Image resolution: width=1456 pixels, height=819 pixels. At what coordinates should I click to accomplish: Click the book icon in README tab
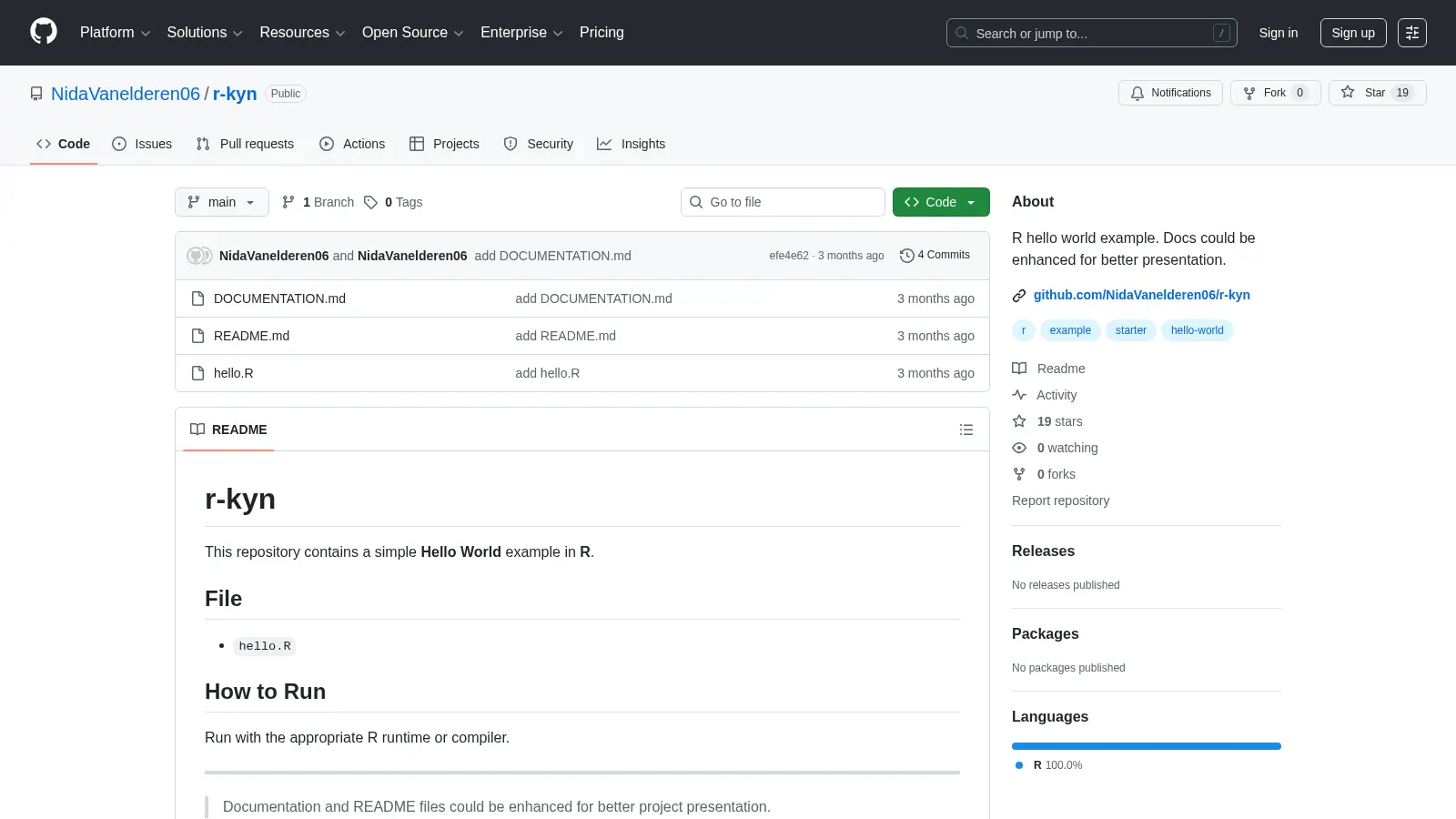(197, 430)
